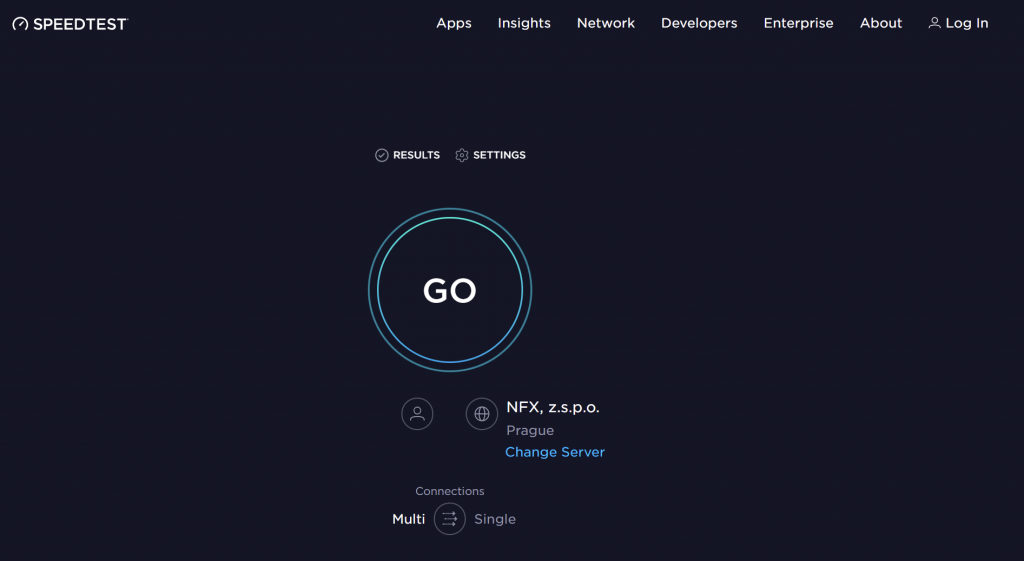Expand the Insights navigation menu
The height and width of the screenshot is (561, 1024).
524,23
